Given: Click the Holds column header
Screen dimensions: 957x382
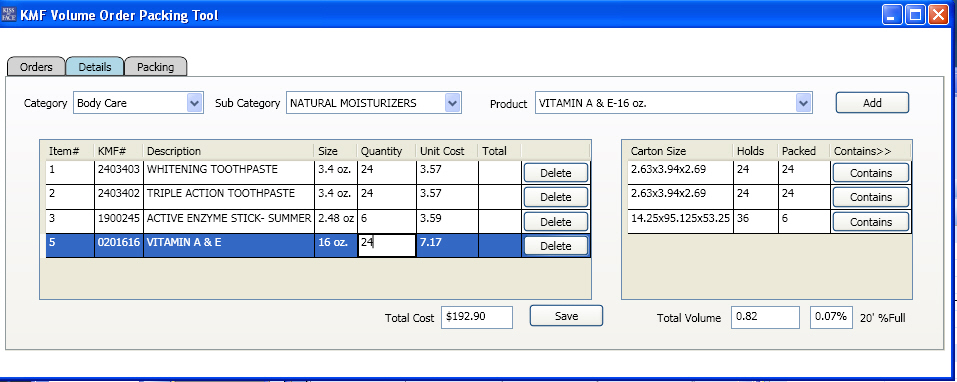Looking at the screenshot, I should tap(756, 151).
